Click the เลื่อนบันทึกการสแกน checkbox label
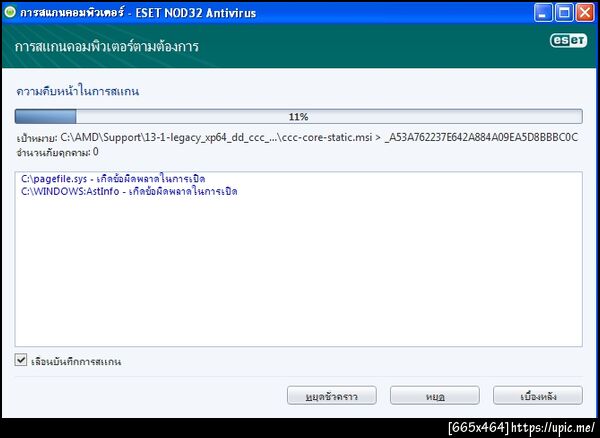Screen dimensions: 600x438 pos(76,361)
